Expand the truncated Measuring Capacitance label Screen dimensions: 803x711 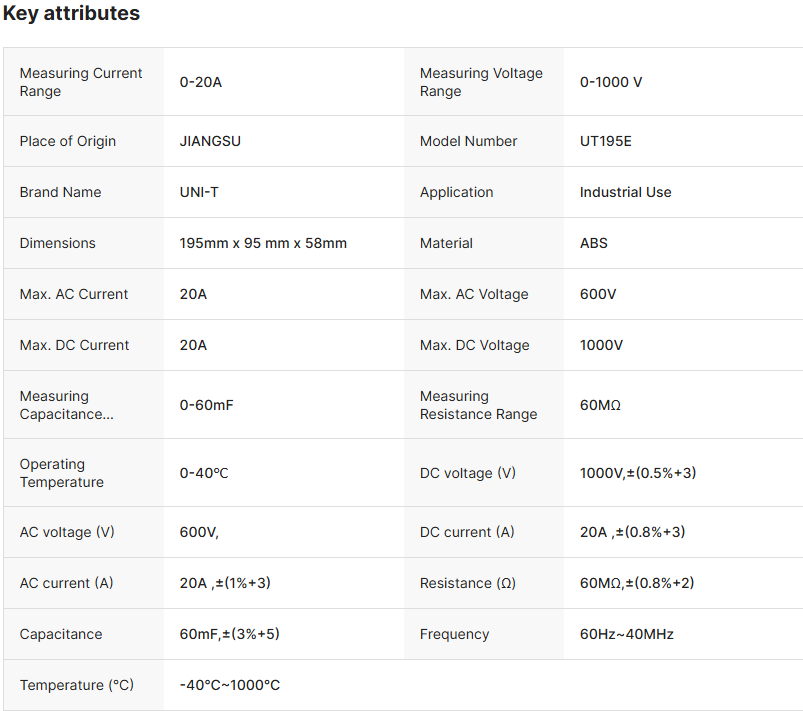pyautogui.click(x=66, y=405)
